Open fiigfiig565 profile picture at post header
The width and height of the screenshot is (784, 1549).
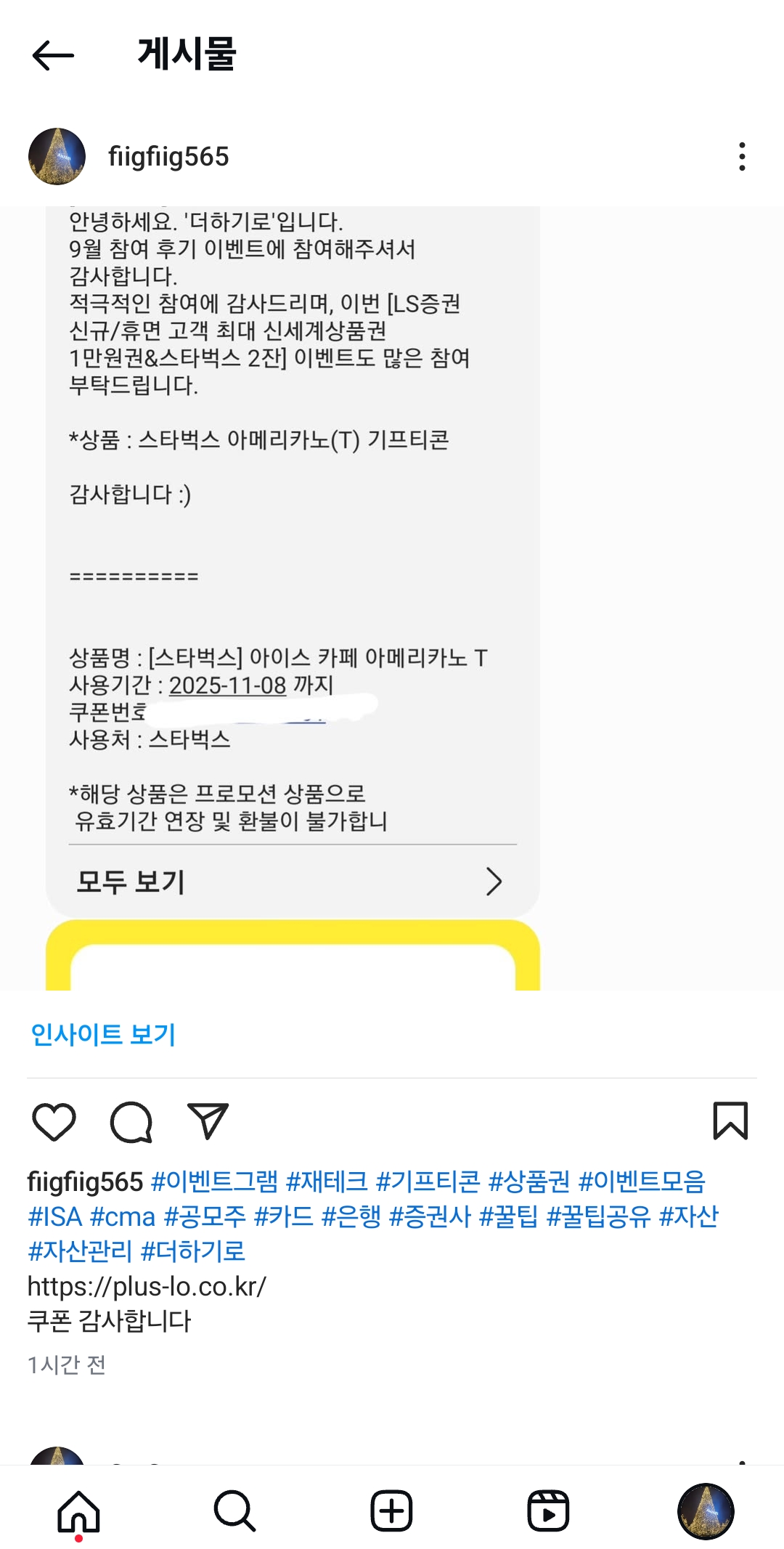[x=57, y=156]
